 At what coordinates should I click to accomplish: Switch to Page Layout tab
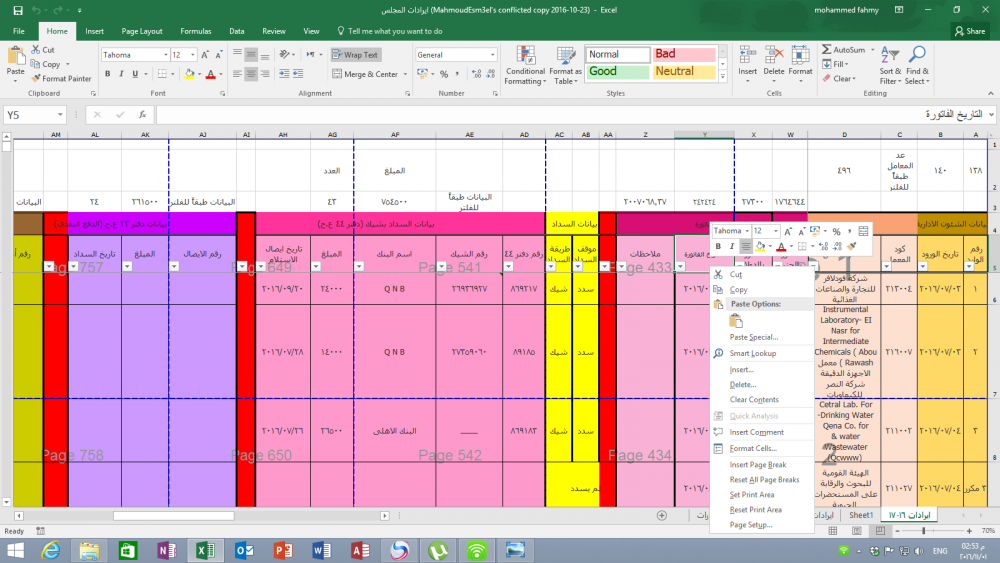142,31
